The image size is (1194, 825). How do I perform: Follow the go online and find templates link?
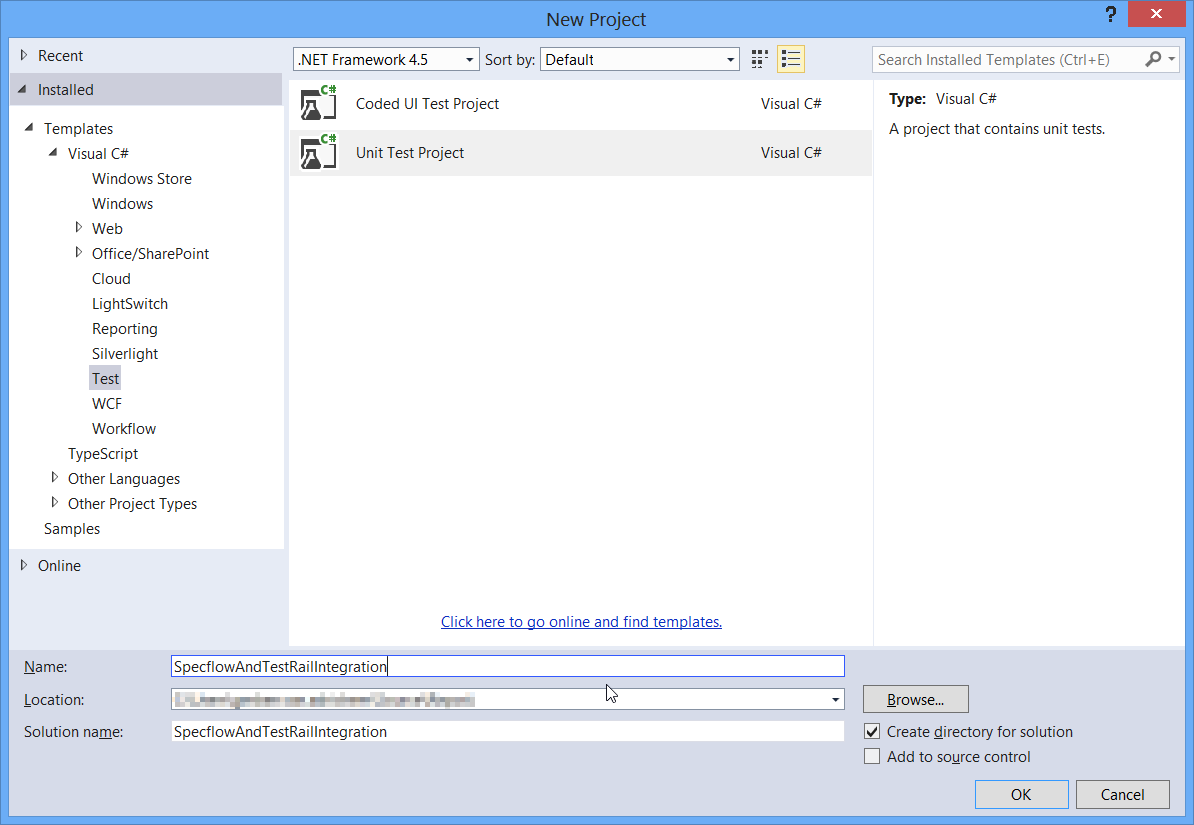tap(581, 622)
